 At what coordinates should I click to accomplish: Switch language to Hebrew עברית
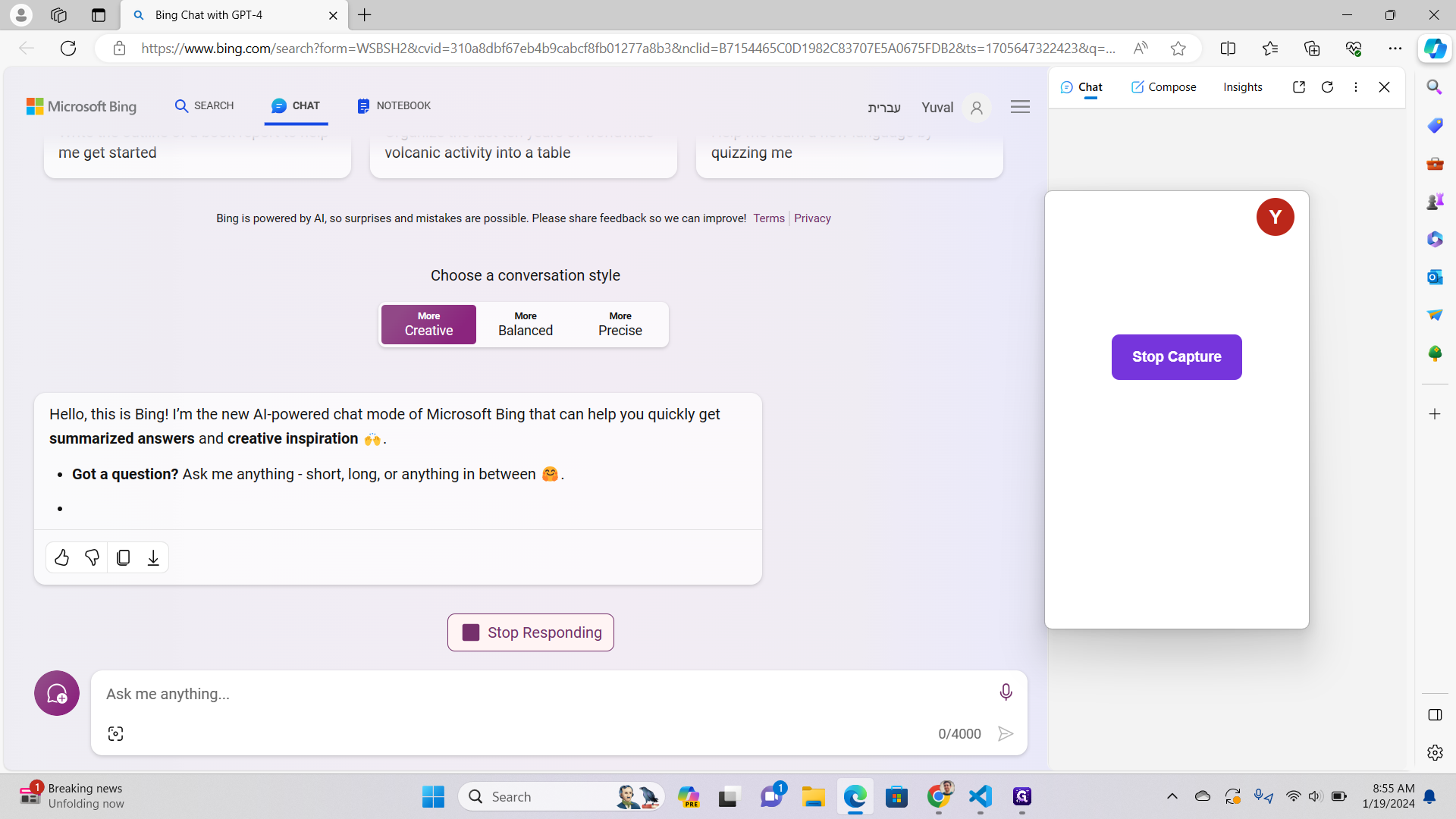coord(884,108)
